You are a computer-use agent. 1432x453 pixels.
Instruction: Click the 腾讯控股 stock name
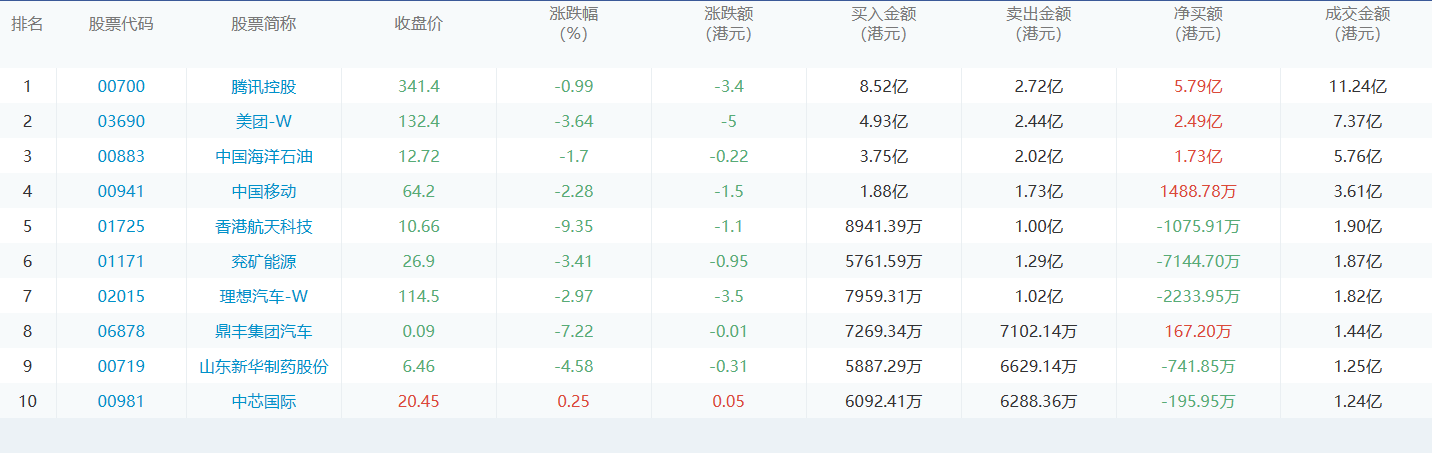click(264, 87)
